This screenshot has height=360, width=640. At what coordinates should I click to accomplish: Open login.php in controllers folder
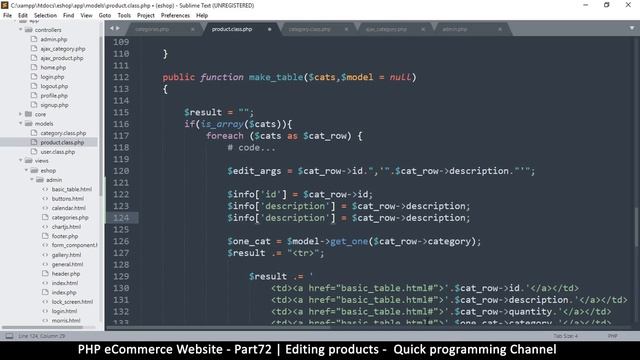(52, 77)
